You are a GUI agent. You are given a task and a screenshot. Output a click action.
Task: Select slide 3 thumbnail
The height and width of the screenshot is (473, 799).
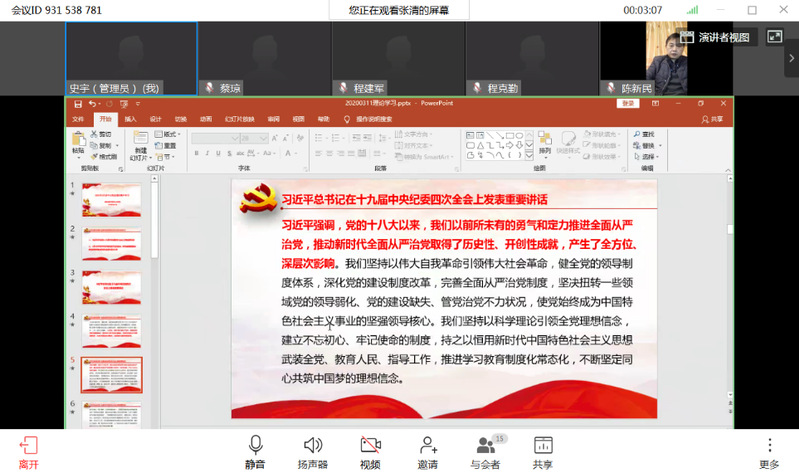(x=112, y=288)
